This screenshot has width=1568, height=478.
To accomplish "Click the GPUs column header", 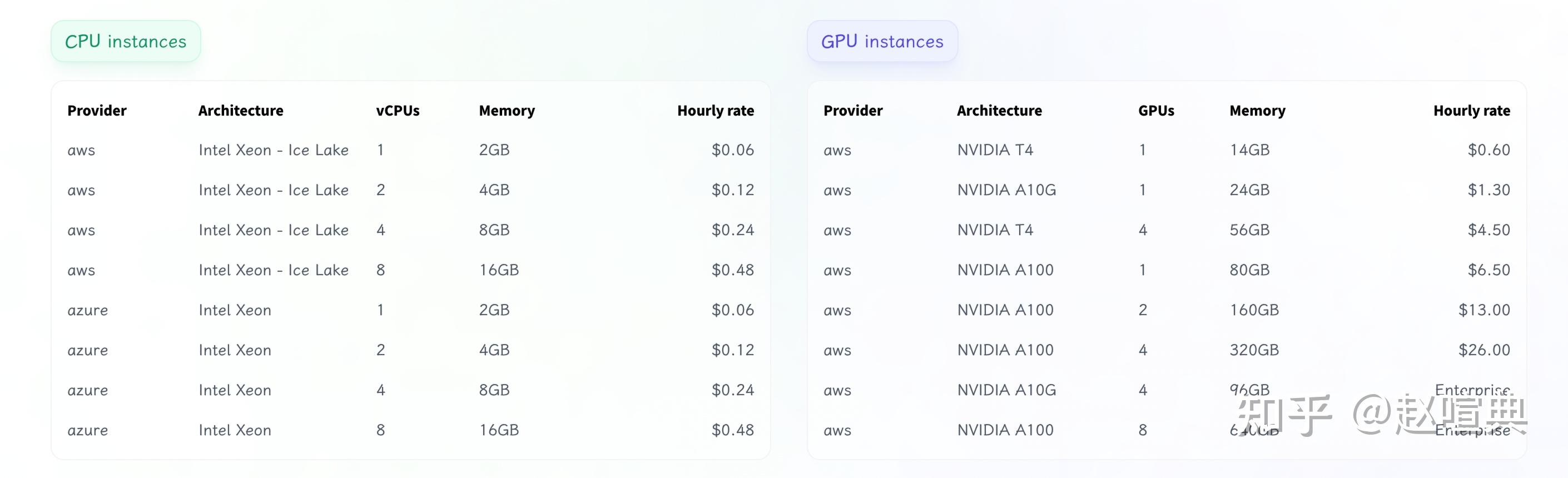I will click(1156, 111).
